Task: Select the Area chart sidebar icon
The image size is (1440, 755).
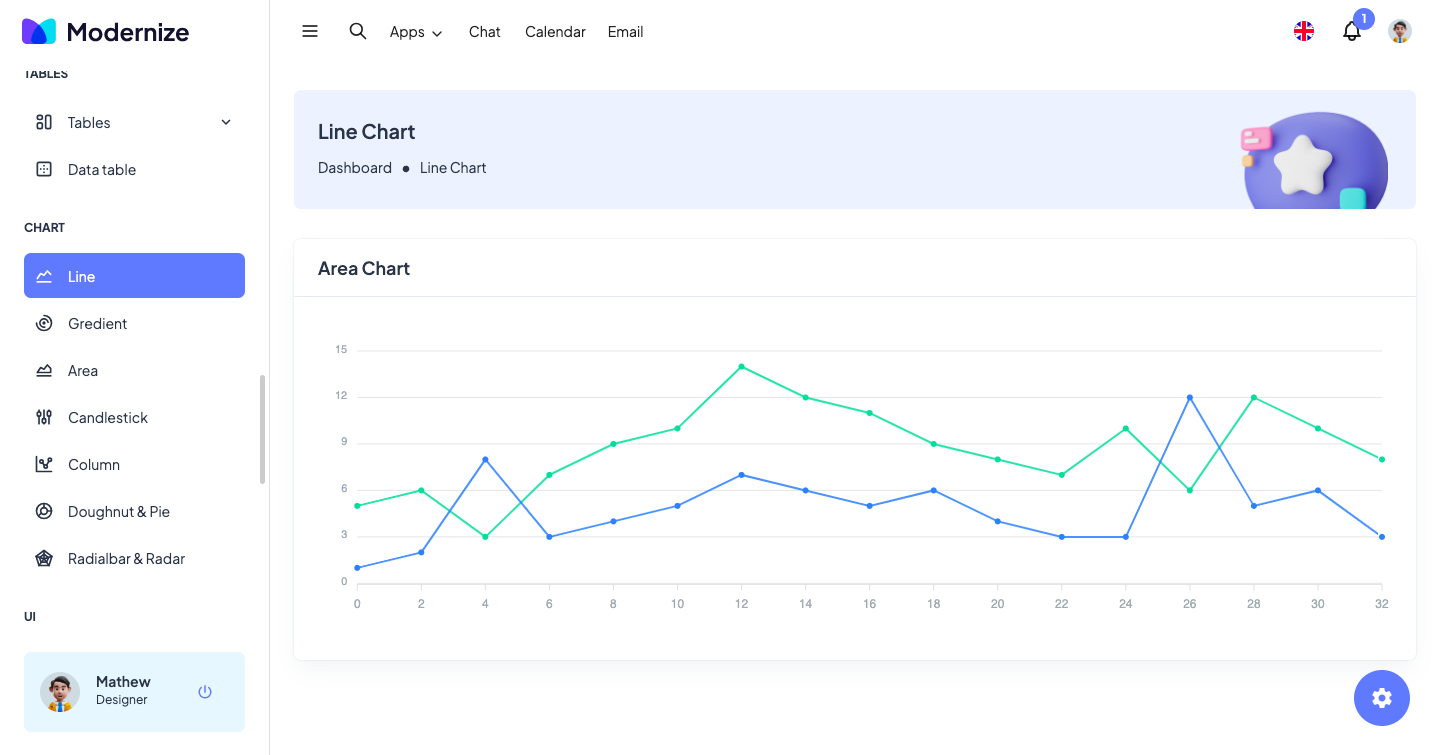Action: point(44,370)
